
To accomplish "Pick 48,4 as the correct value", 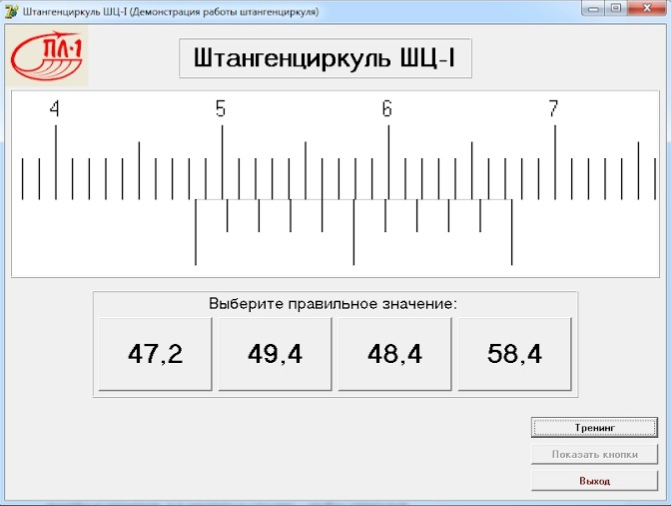I will tap(395, 354).
